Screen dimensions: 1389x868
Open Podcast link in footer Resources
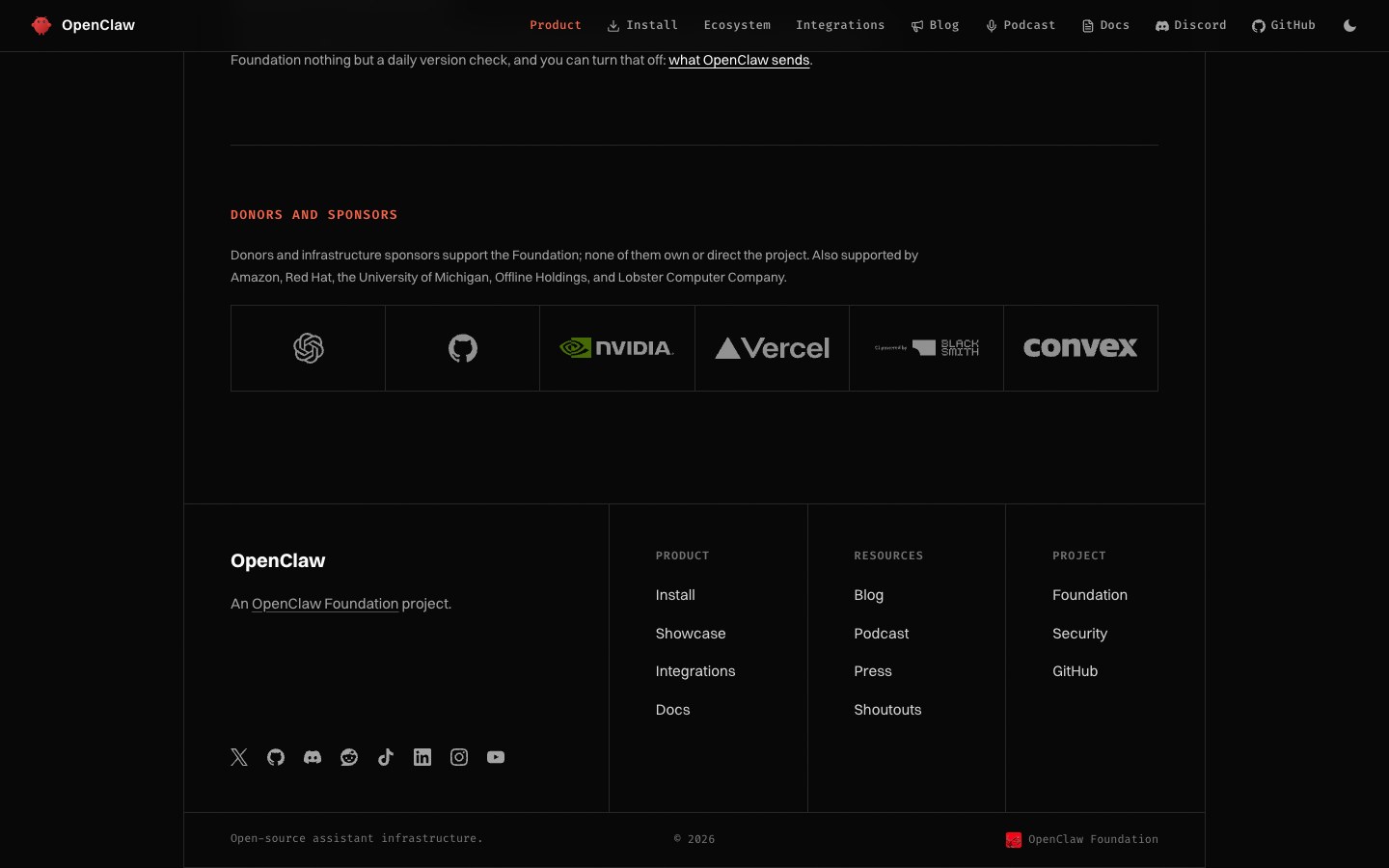[882, 634]
